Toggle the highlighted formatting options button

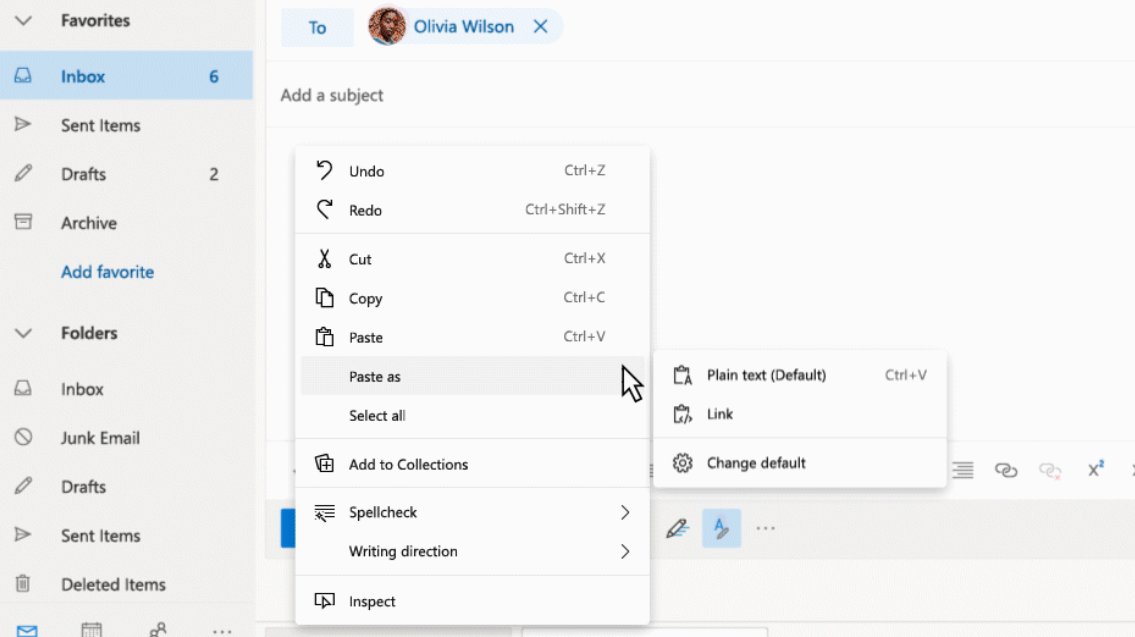click(721, 528)
